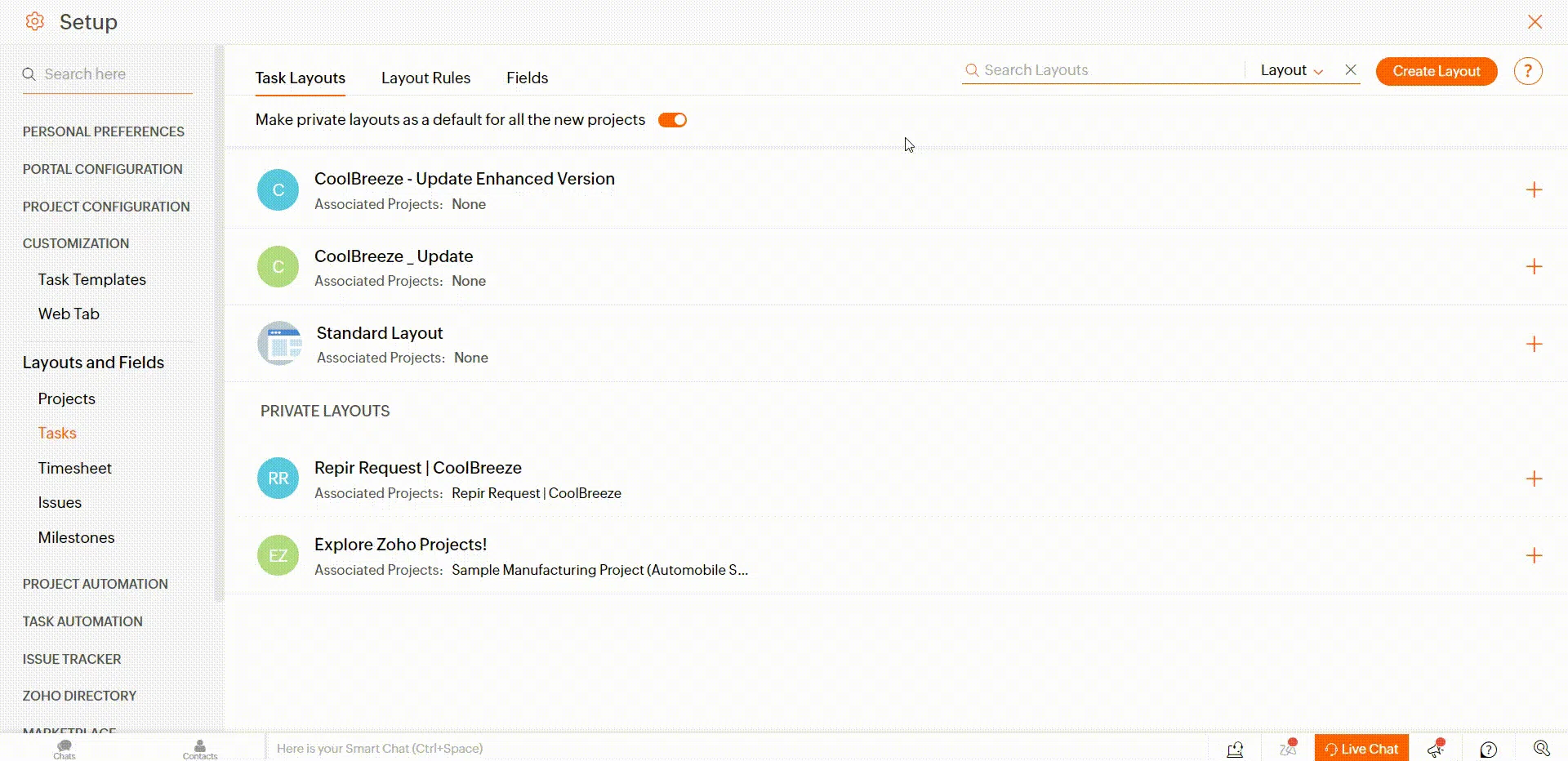Click the clear X icon in layout search

(x=1351, y=70)
